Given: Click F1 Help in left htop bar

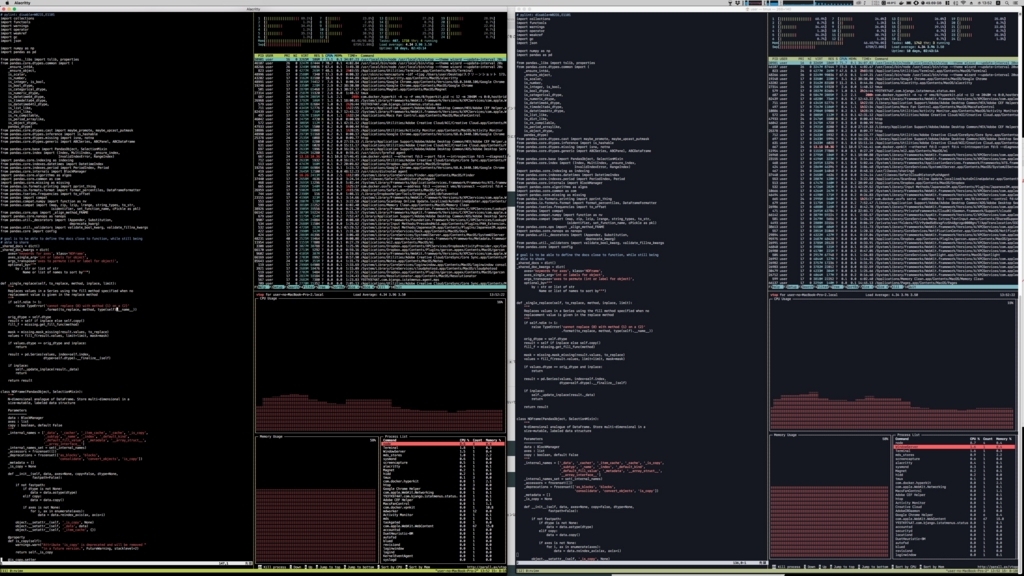Looking at the screenshot, I should pyautogui.click(x=261, y=287).
